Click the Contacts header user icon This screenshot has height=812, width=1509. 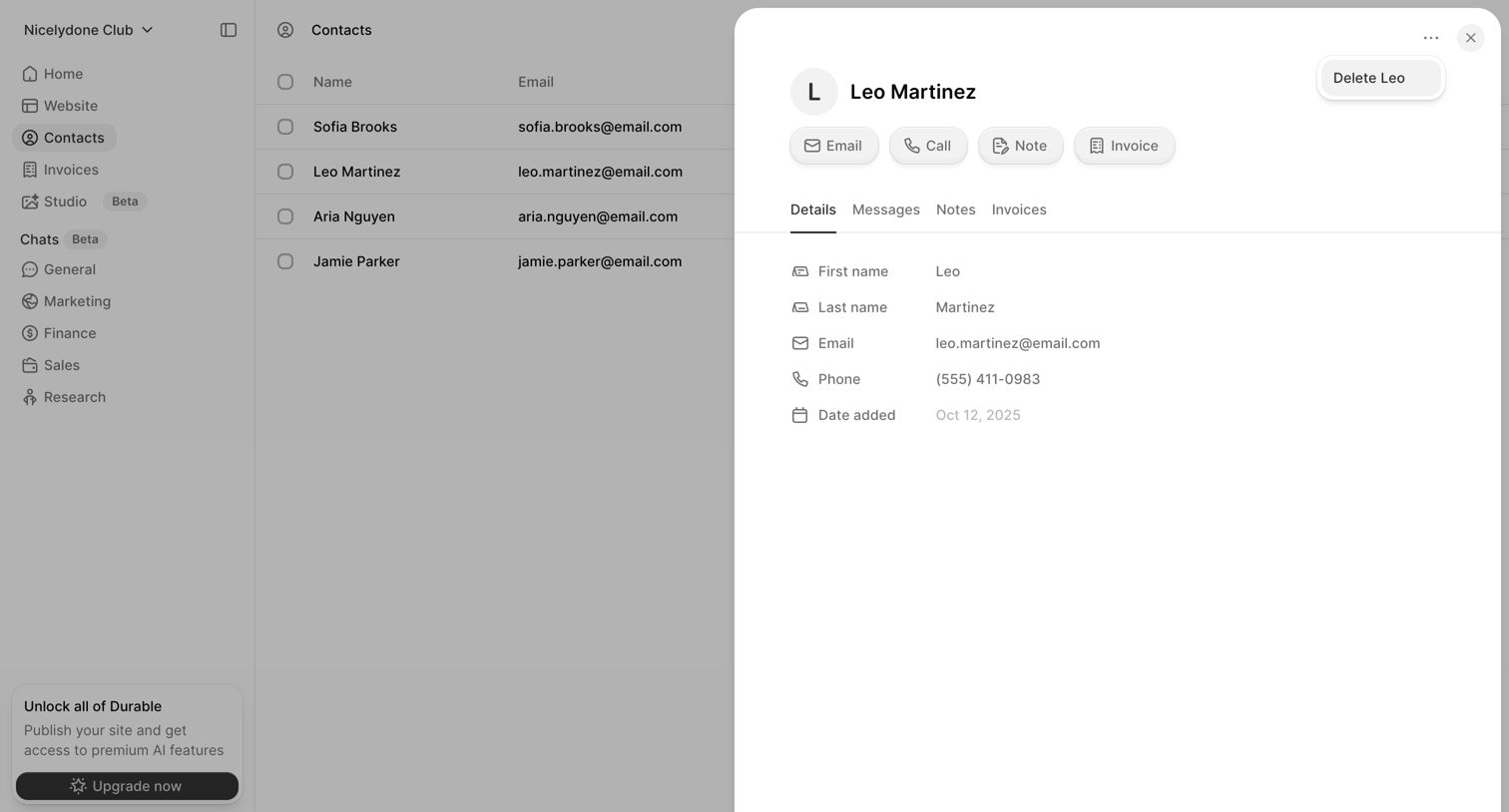point(285,30)
